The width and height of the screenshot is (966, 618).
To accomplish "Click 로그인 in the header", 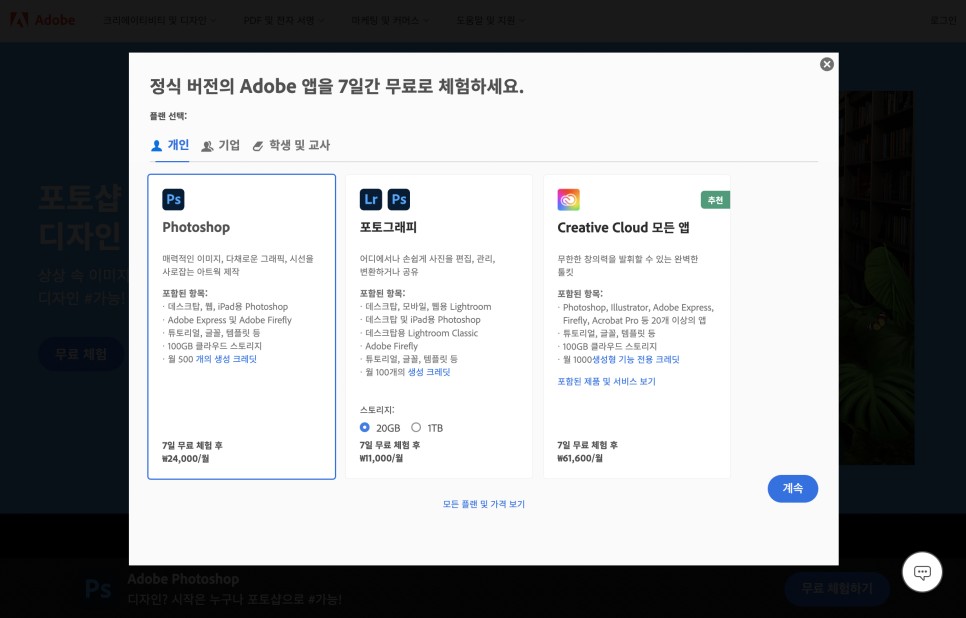I will point(943,20).
